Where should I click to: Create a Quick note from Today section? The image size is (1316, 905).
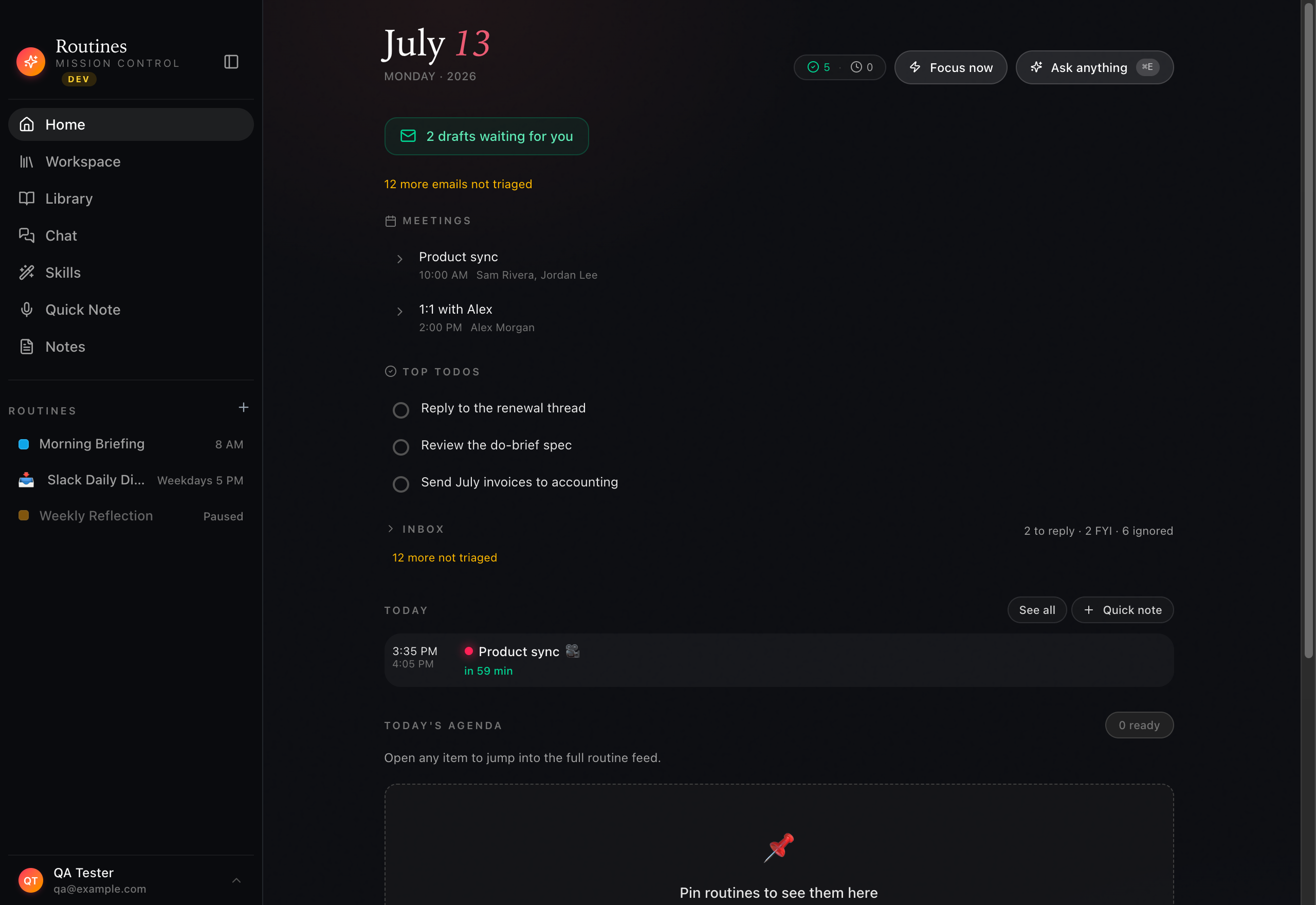[1122, 609]
